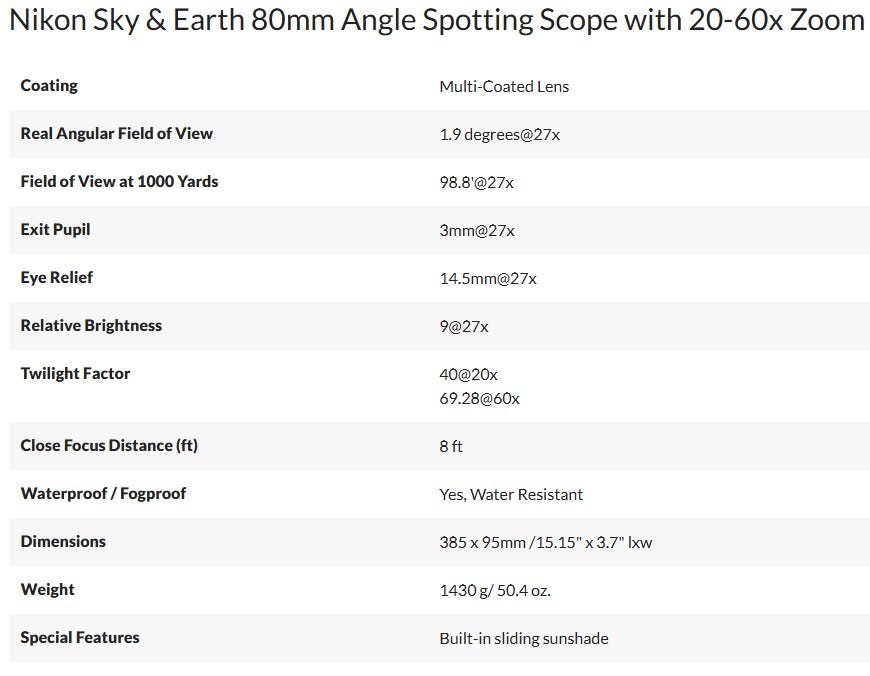Click the Eye Relief label
This screenshot has height=676, width=870.
point(57,278)
